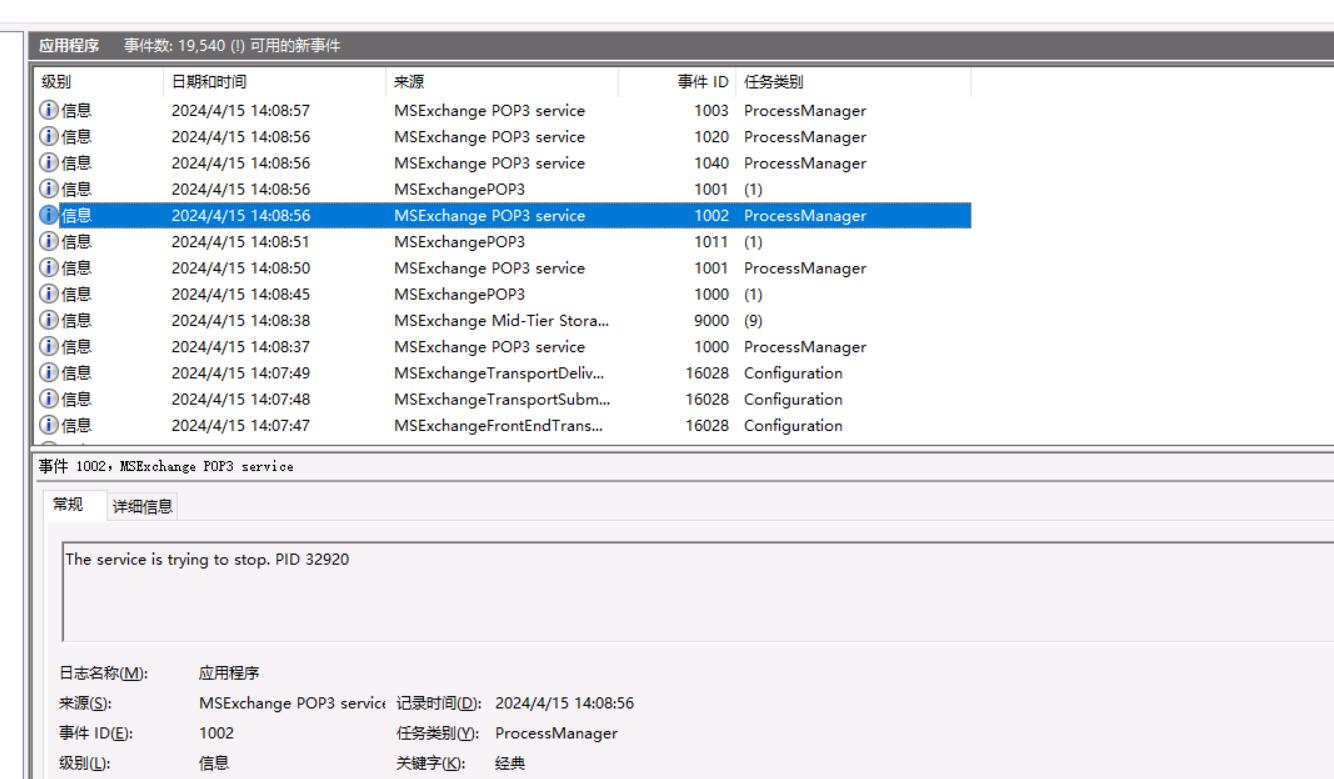The width and height of the screenshot is (1334, 779).
Task: Click info icon of event 9000 row
Action: [x=48, y=321]
